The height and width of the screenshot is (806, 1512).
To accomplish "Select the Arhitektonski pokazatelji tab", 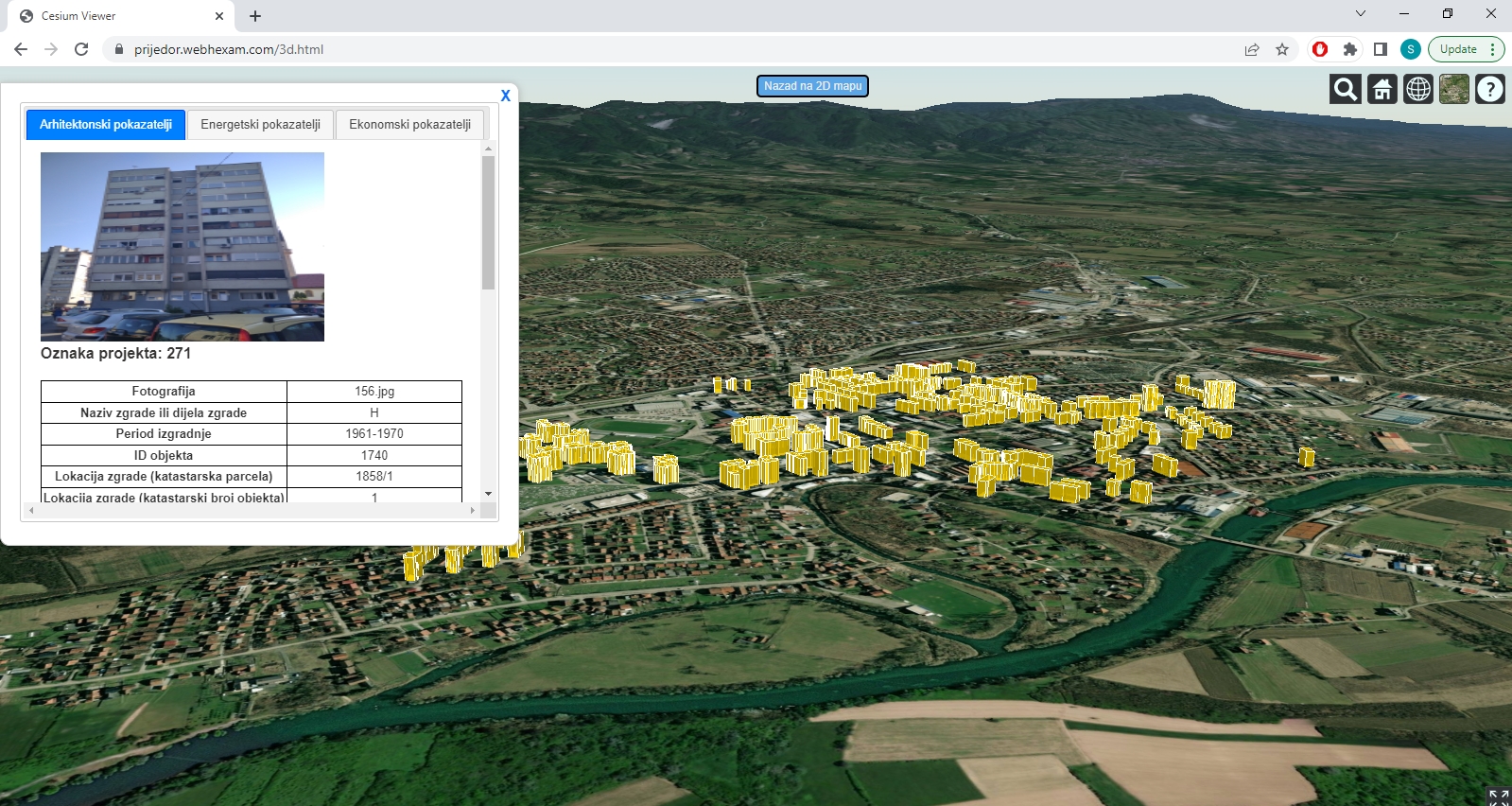I will point(106,125).
